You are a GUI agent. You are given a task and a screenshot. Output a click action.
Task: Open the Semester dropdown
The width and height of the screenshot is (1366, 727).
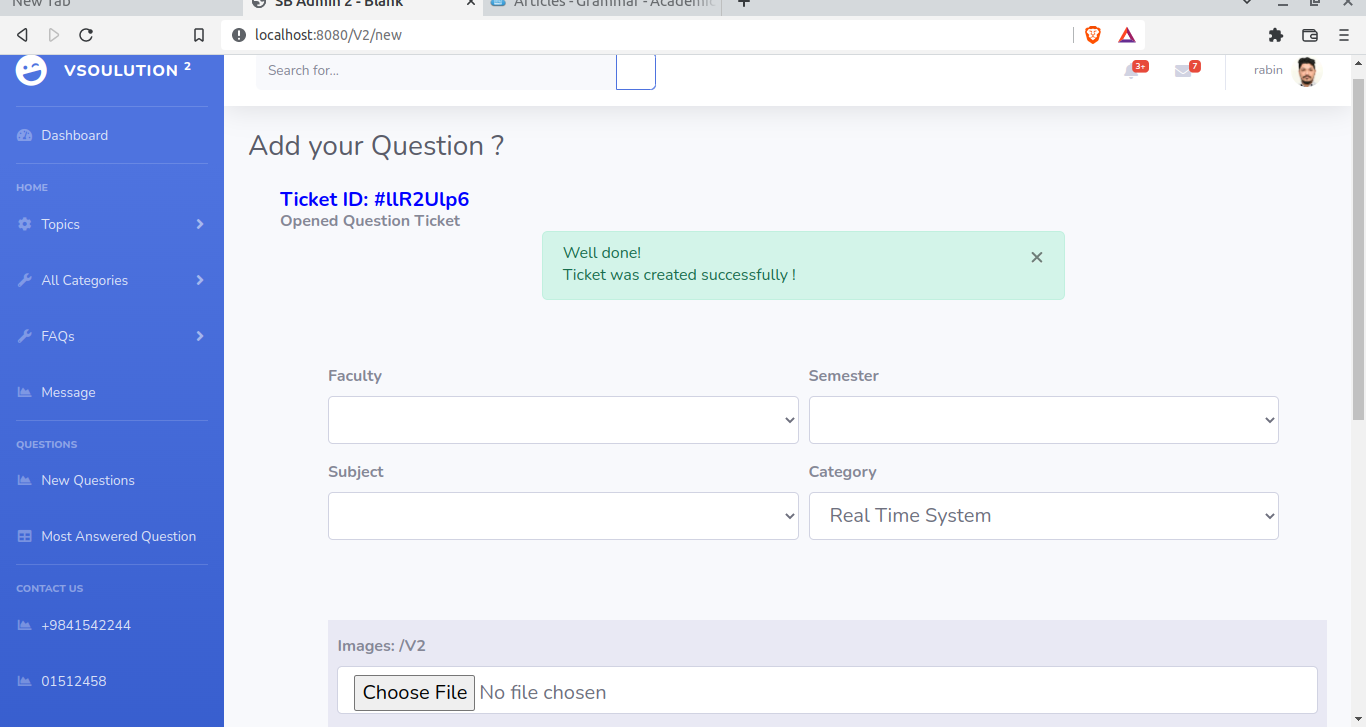[x=1043, y=420]
